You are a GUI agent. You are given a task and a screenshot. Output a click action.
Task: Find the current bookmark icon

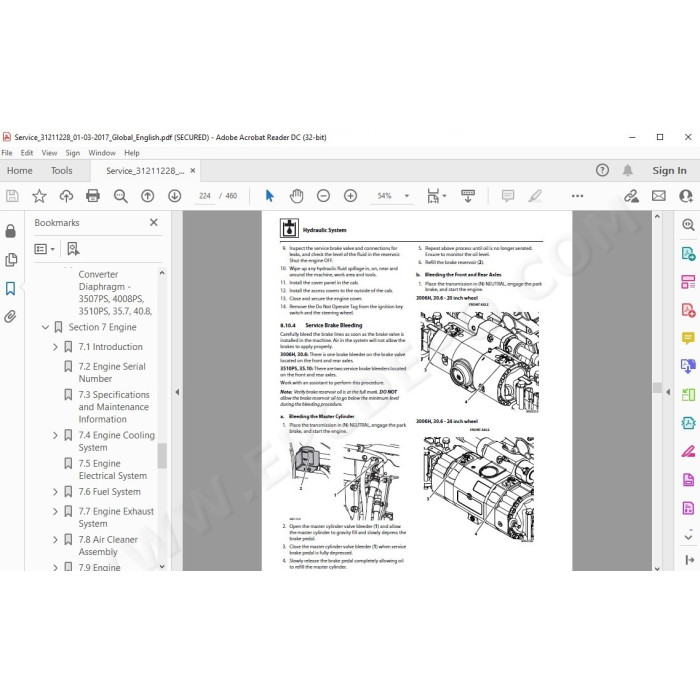[x=73, y=249]
